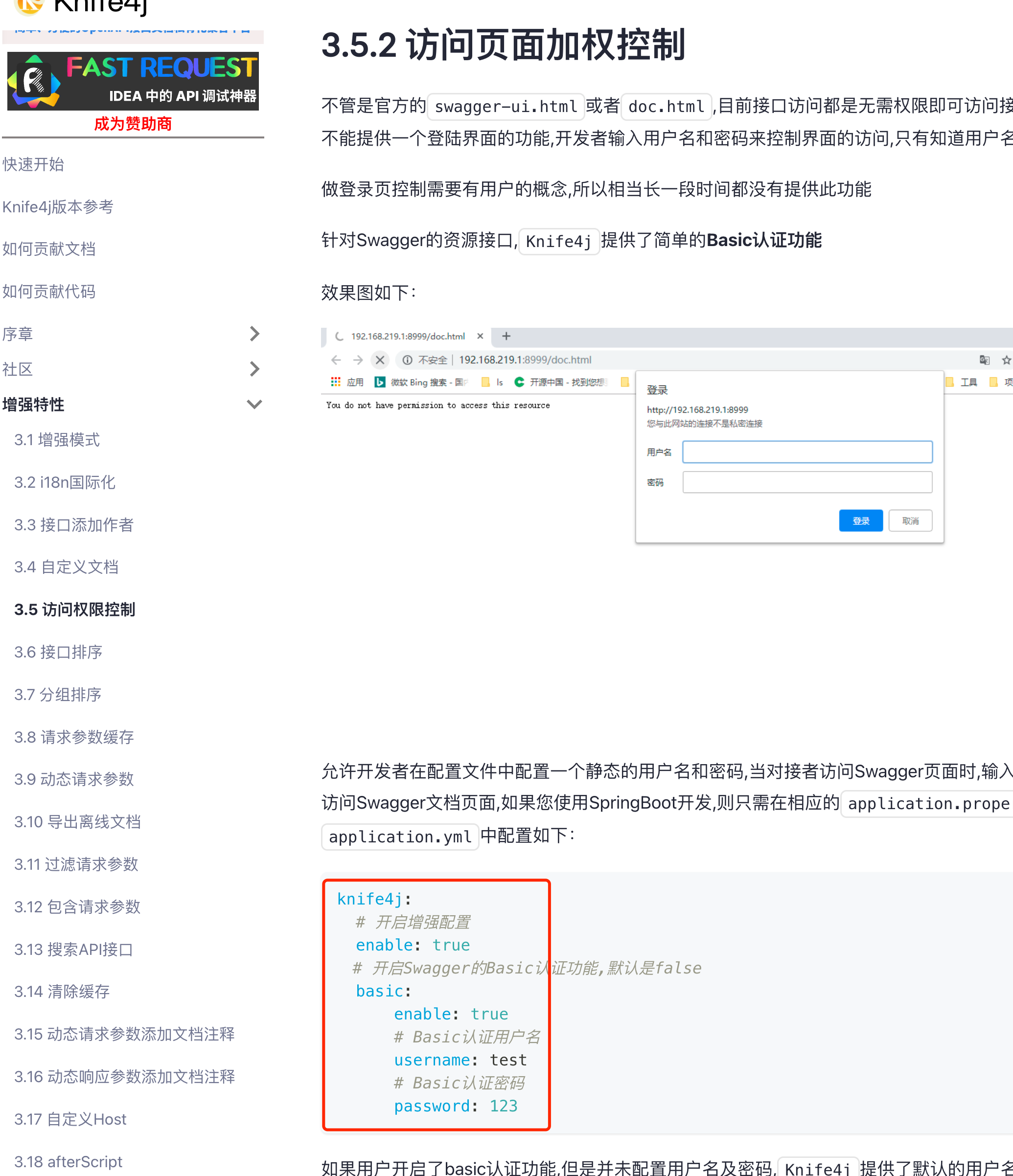Click the 成为赞助商 link
Screen dimensions: 1013x1176
pos(133,124)
